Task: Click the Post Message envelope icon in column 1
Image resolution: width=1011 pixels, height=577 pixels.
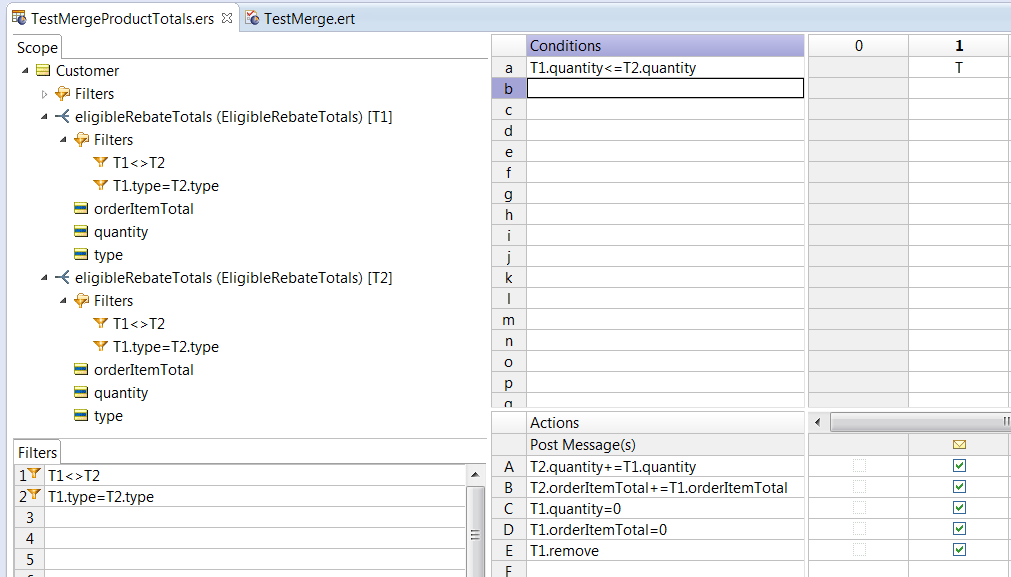Action: pos(959,444)
